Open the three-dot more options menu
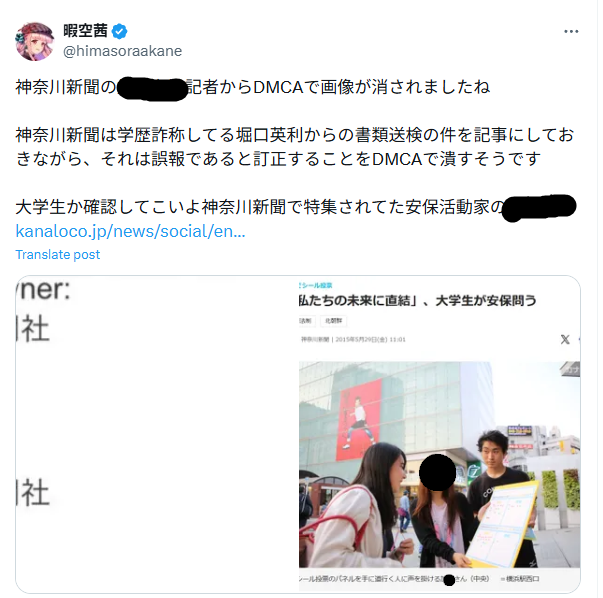Viewport: 603px width, 598px height. (x=571, y=32)
